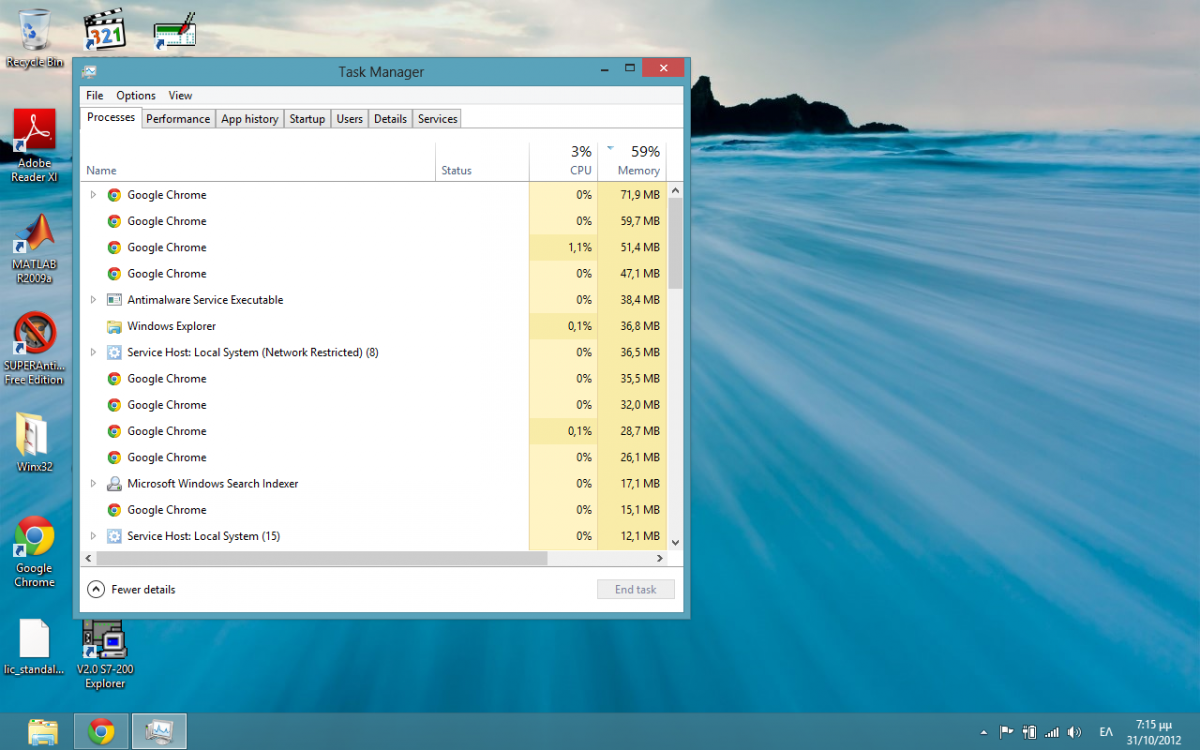Click the Antimalware Service Executable row icon
The width and height of the screenshot is (1200, 750).
click(114, 300)
